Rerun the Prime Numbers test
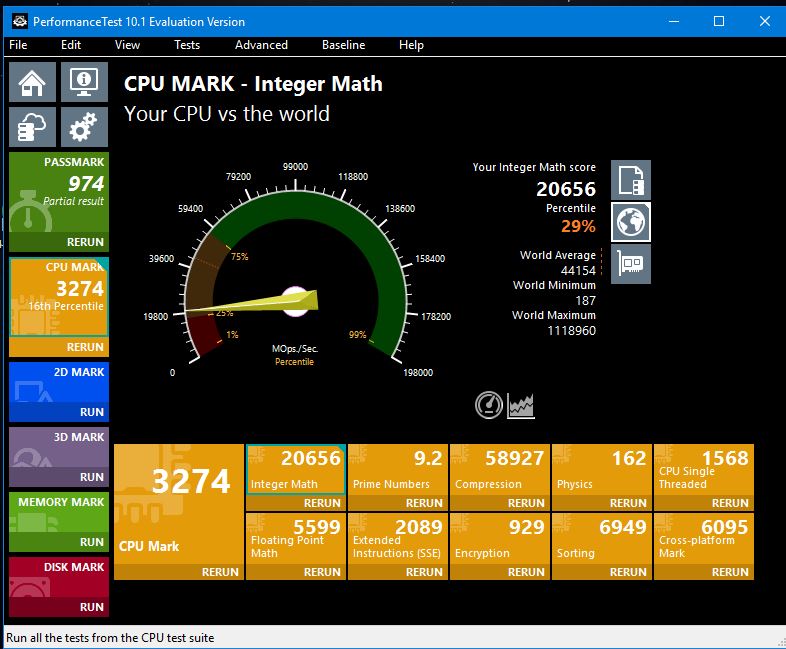 pos(398,503)
